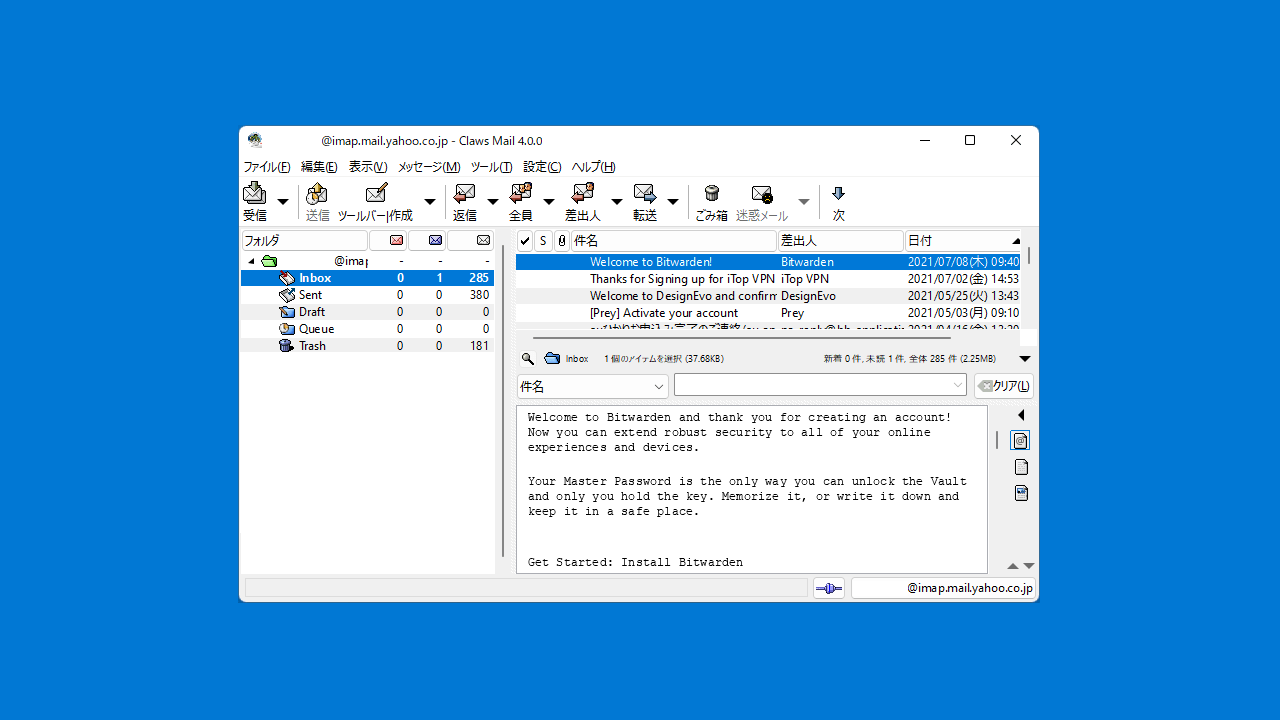1280x720 pixels.
Task: Click the clear eraser icon in クリア button
Action: (985, 386)
